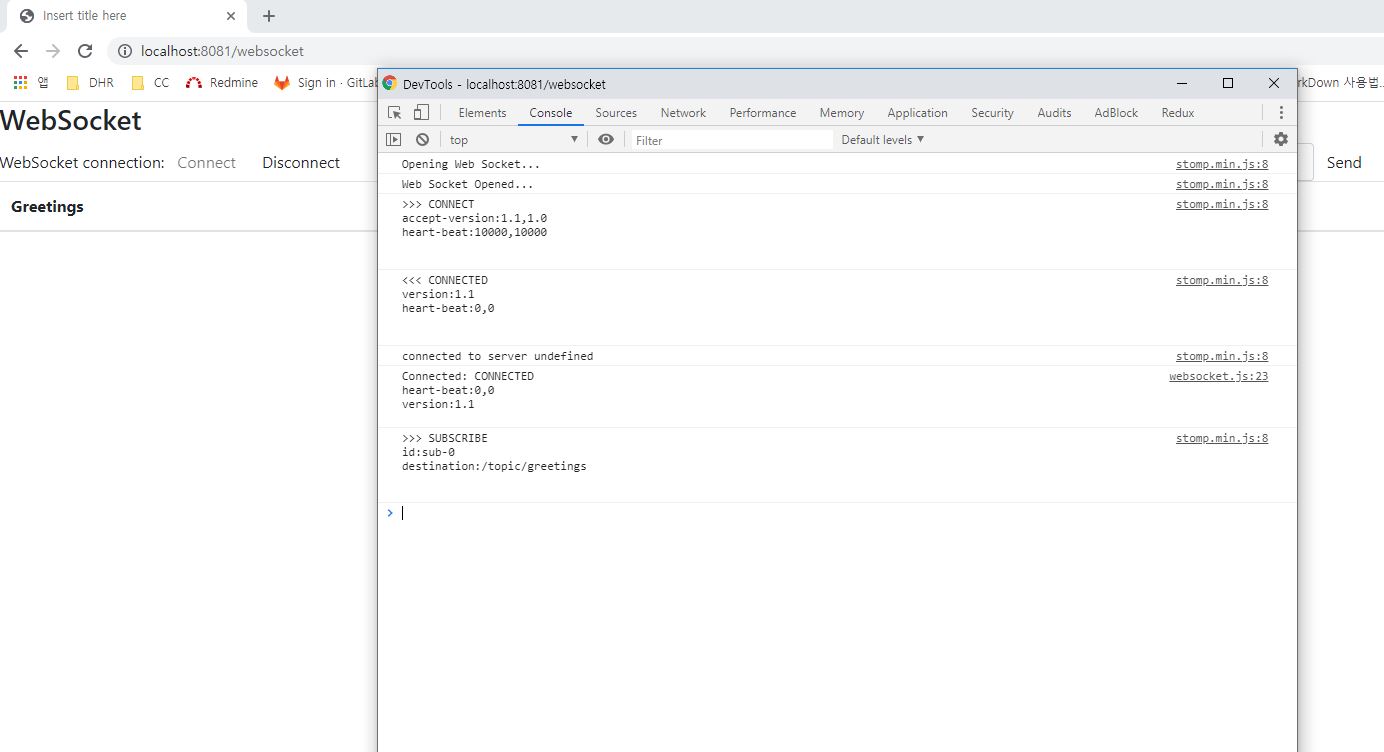Open stomp.min.js:8 link beside '>>> CONNECT'
This screenshot has width=1384, height=752.
pos(1222,204)
